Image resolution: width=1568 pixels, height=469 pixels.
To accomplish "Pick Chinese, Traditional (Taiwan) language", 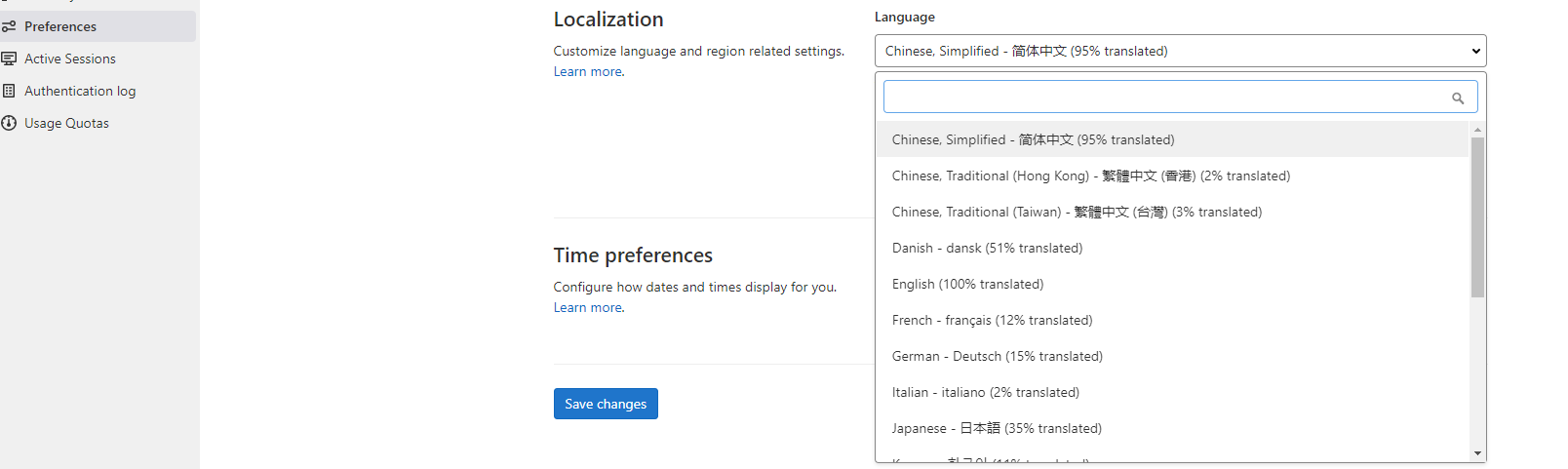I will (x=1077, y=212).
